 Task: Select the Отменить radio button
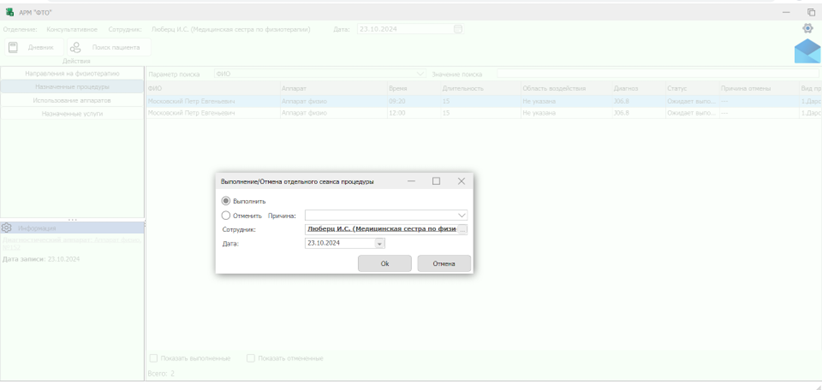pyautogui.click(x=226, y=215)
